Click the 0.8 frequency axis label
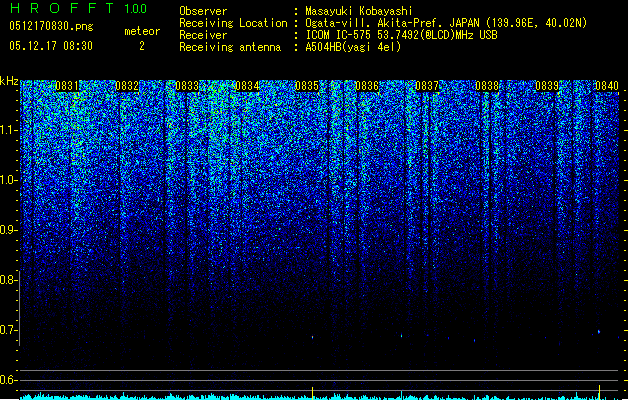The width and height of the screenshot is (629, 400). [8, 280]
